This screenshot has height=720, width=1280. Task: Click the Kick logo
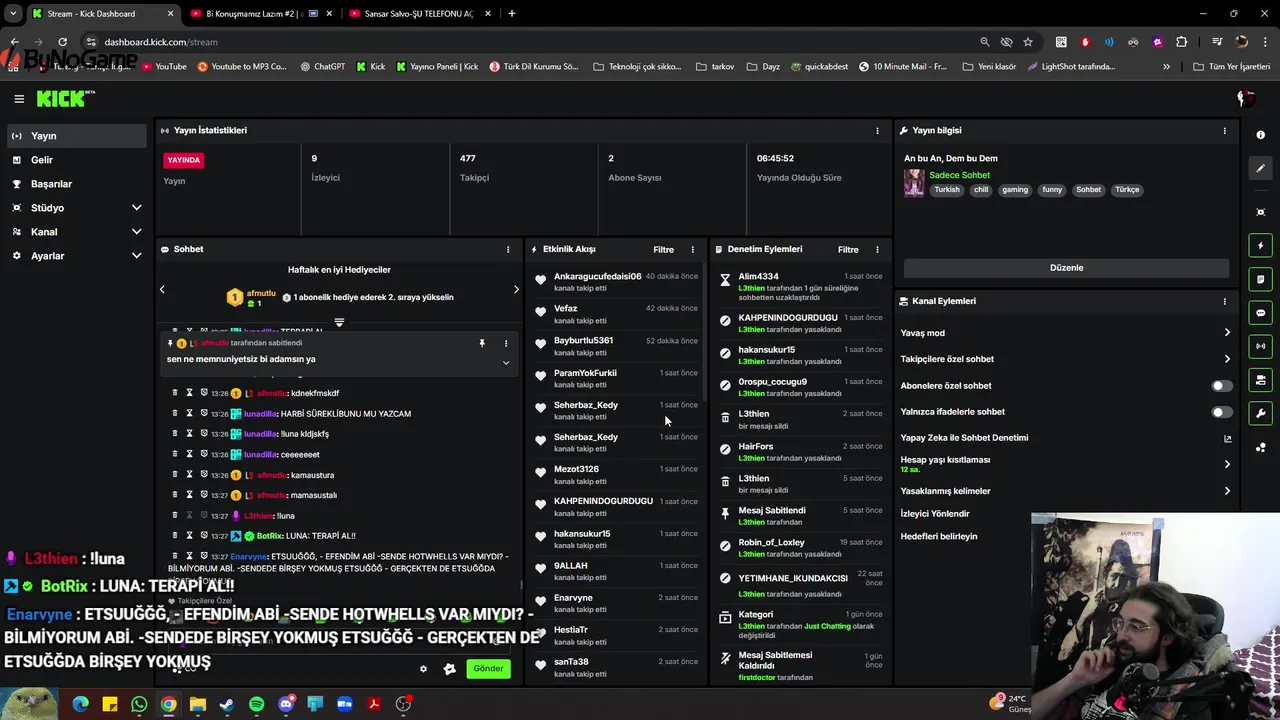click(x=65, y=98)
